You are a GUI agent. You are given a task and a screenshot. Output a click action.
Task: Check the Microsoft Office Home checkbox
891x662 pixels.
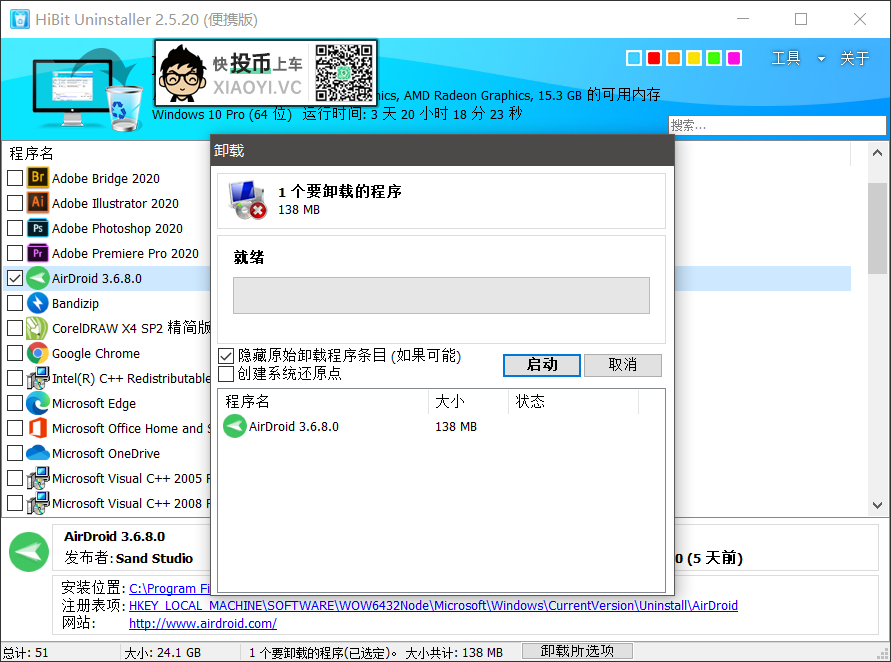15,428
